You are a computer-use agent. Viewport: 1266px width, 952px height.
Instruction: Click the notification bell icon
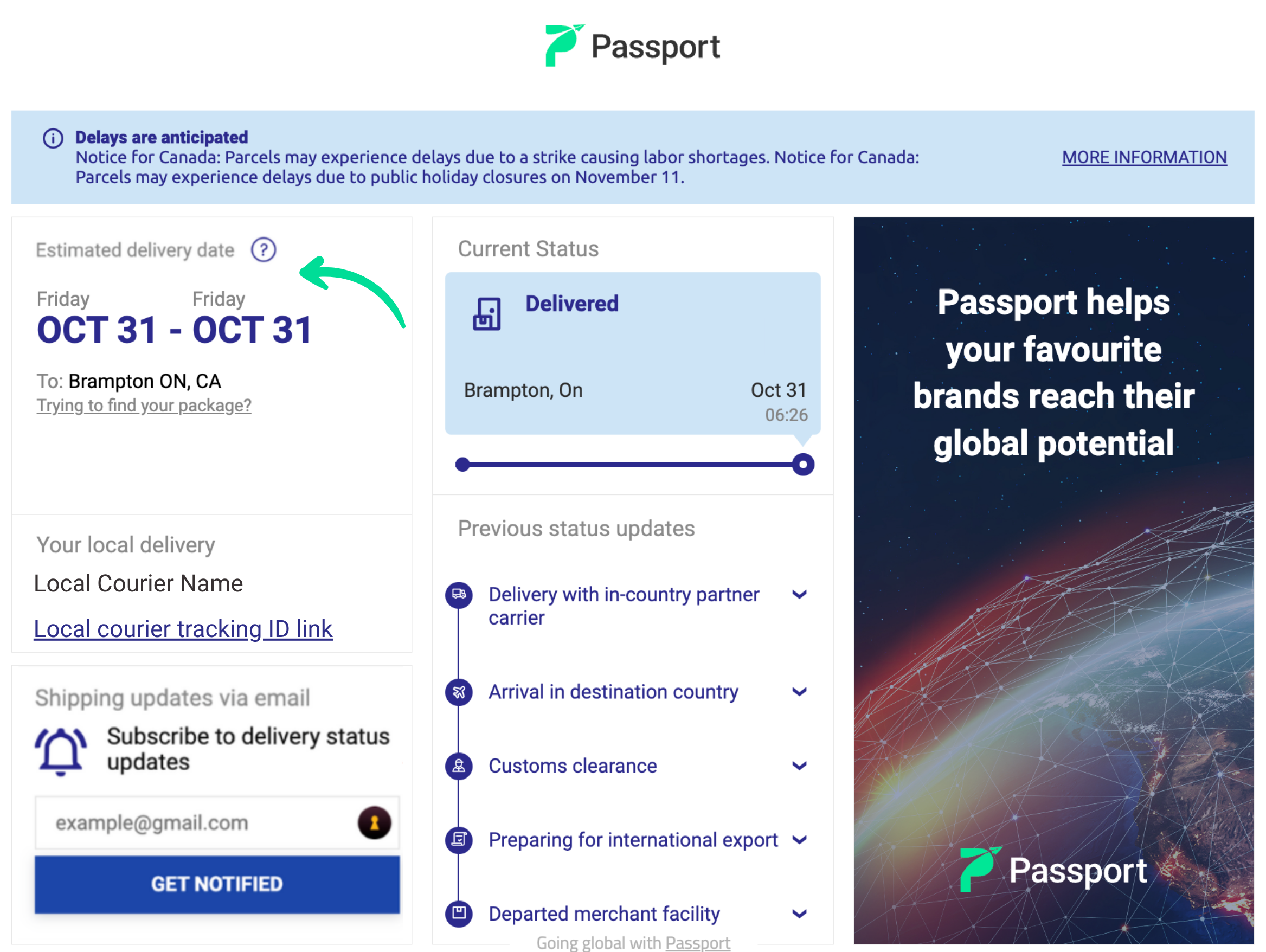pyautogui.click(x=61, y=750)
